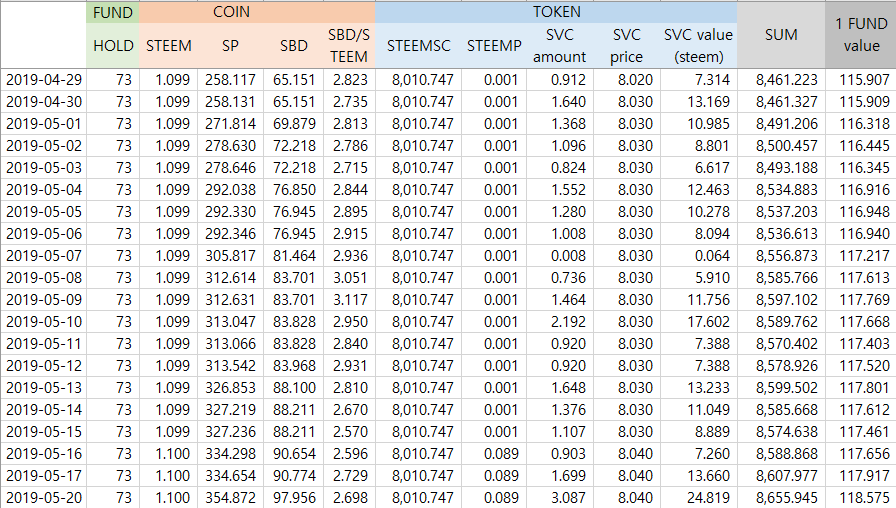Viewport: 896px width, 508px height.
Task: Click the date cell 2019-05-08
Action: 43,277
